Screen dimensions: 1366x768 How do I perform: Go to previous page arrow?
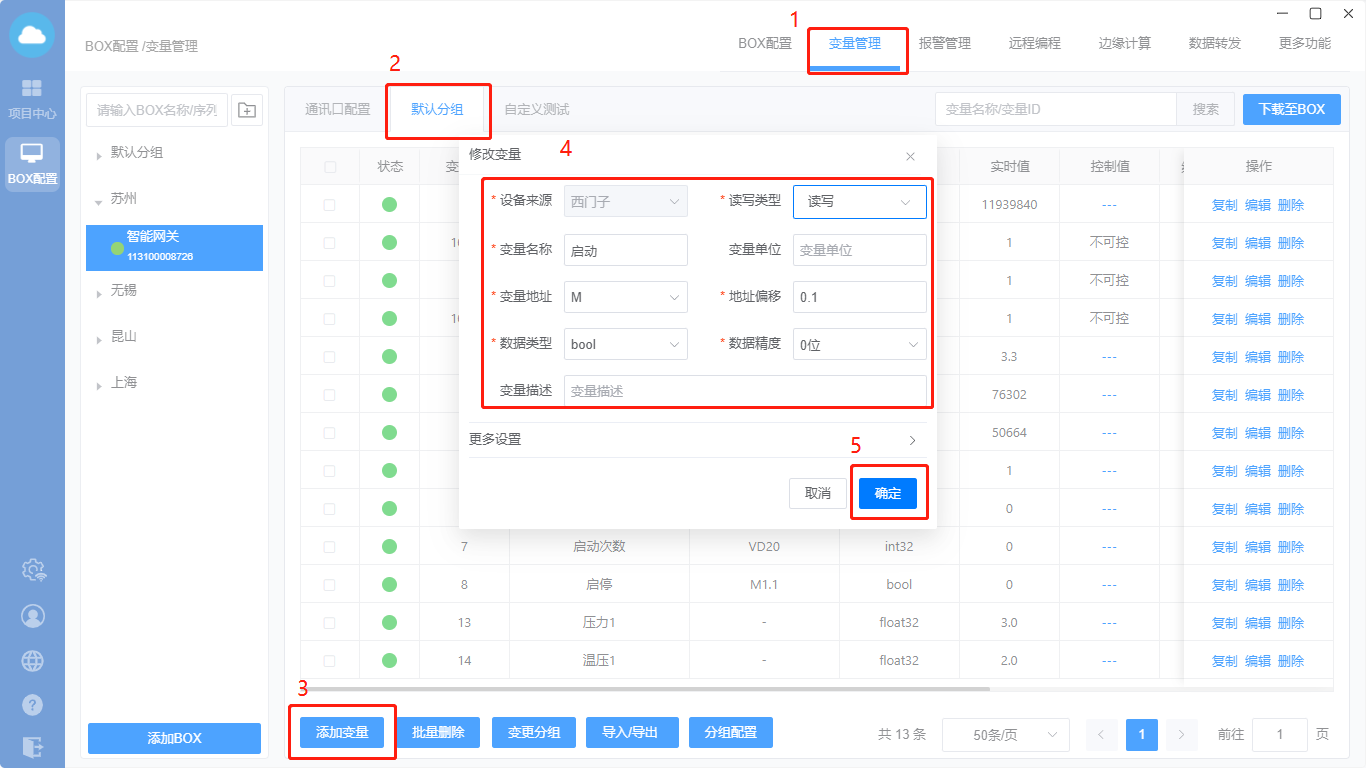[1101, 734]
